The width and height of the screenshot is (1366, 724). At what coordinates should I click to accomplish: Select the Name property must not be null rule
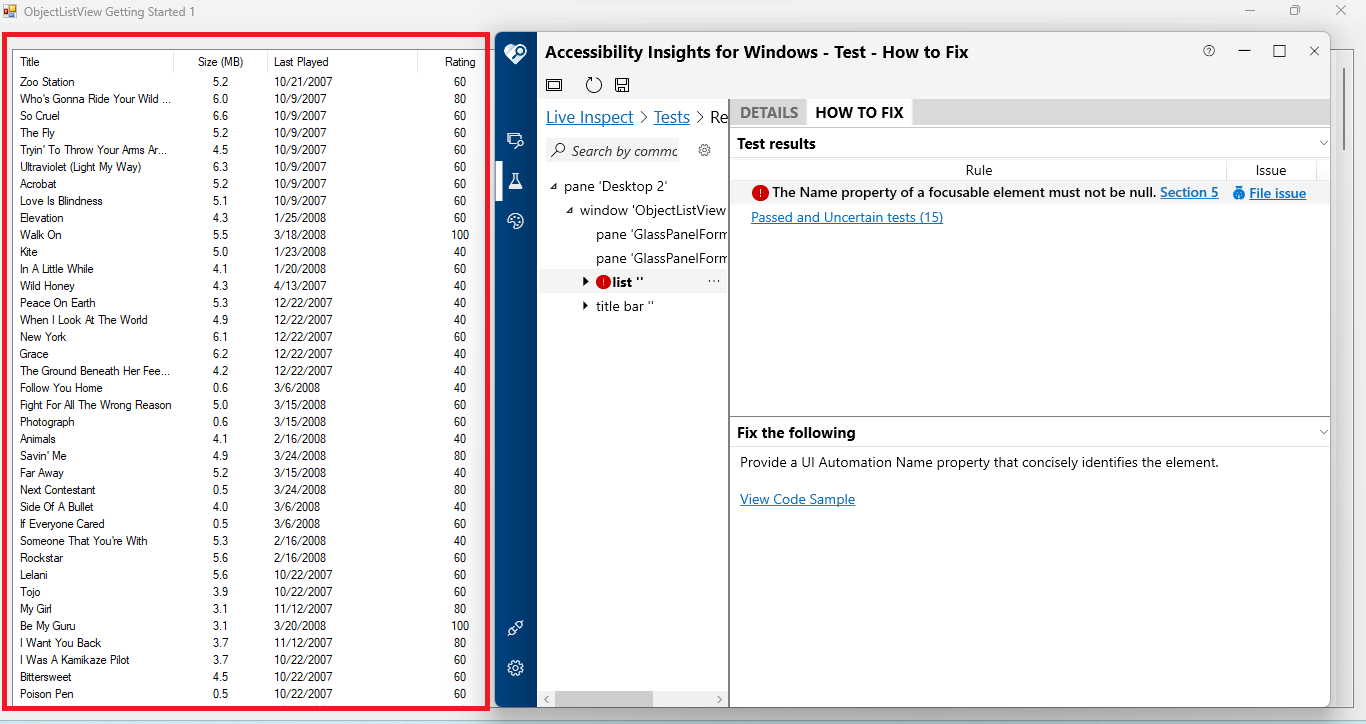[964, 193]
